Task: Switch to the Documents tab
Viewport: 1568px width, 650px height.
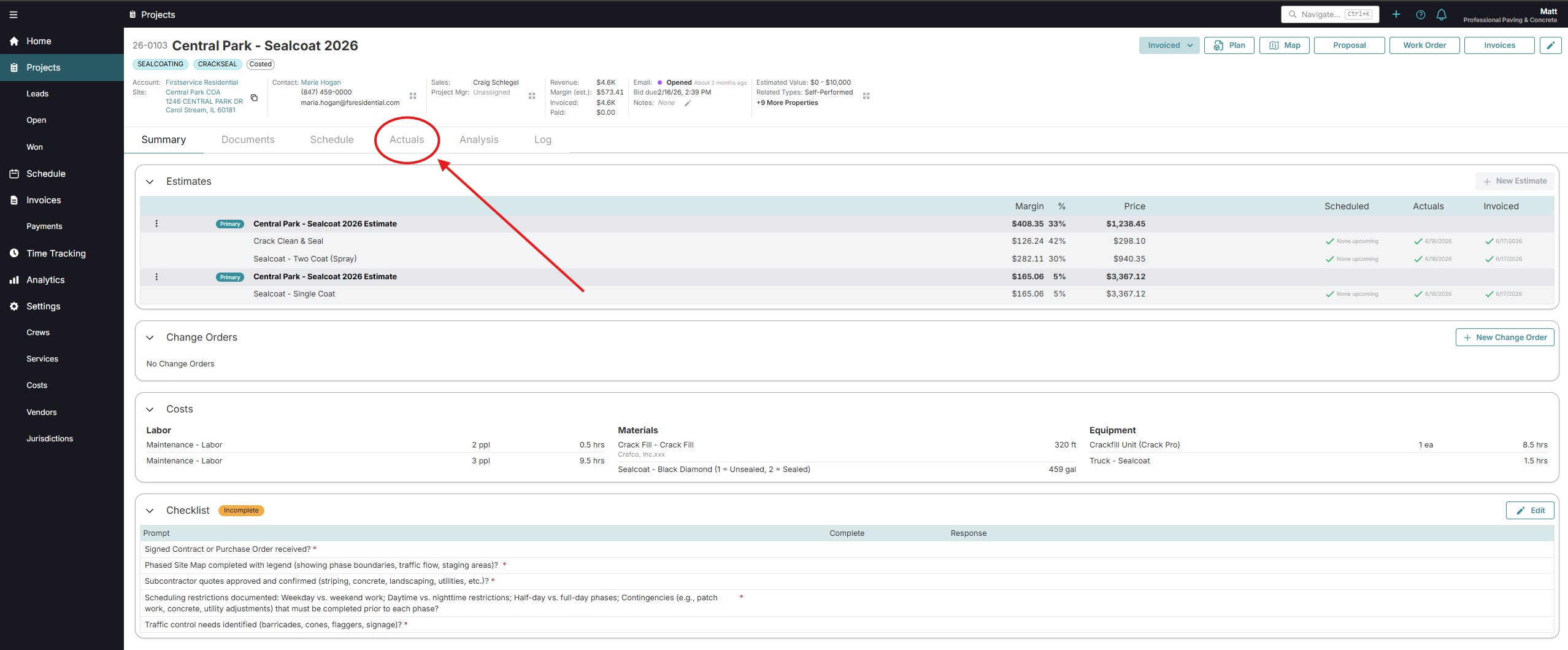Action: click(x=248, y=140)
